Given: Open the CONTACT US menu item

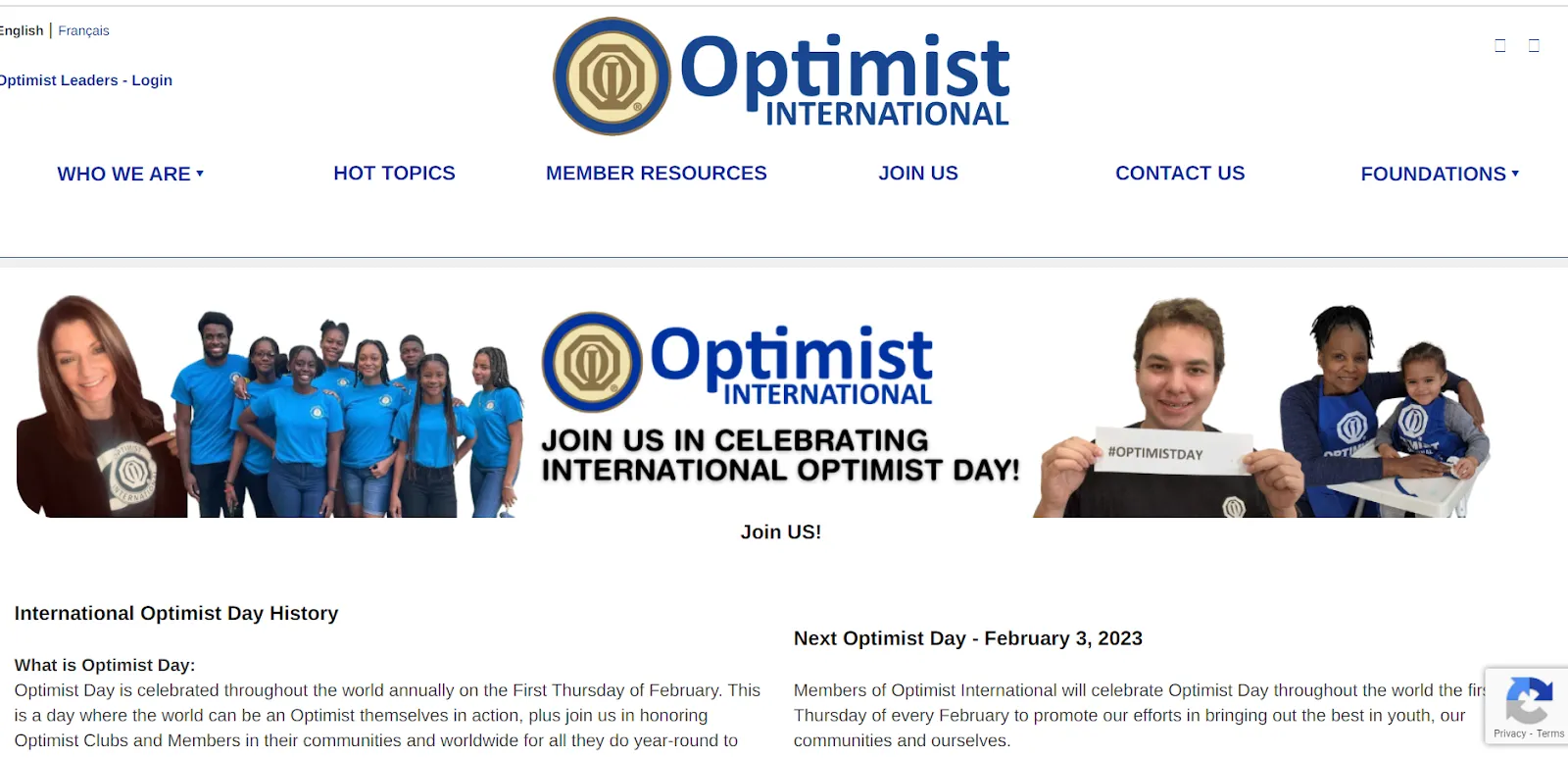Looking at the screenshot, I should (x=1180, y=173).
